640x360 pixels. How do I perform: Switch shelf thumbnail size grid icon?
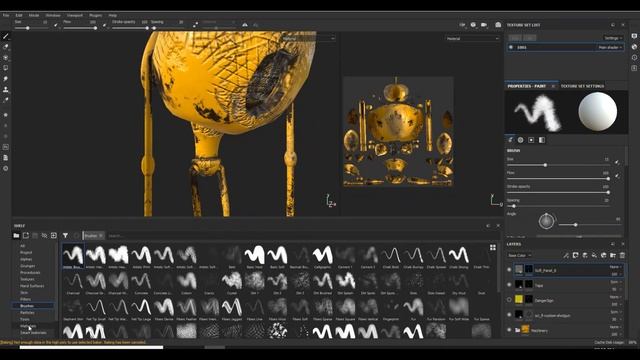point(493,247)
